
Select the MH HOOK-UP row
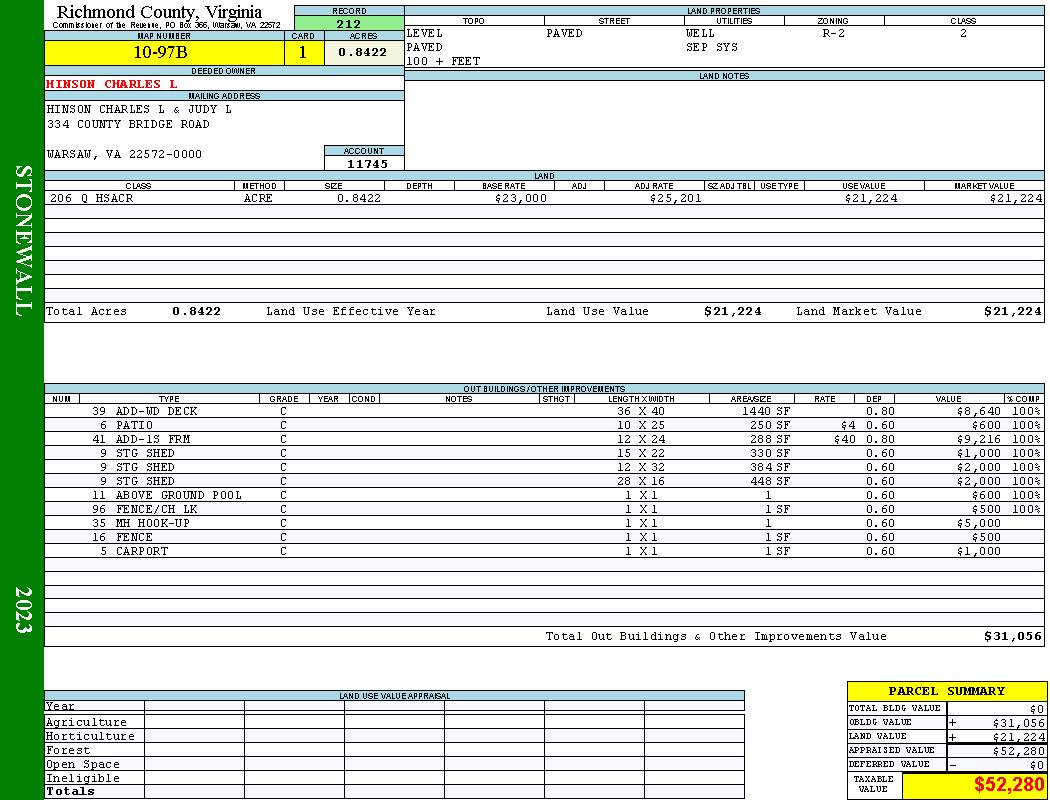pos(544,524)
